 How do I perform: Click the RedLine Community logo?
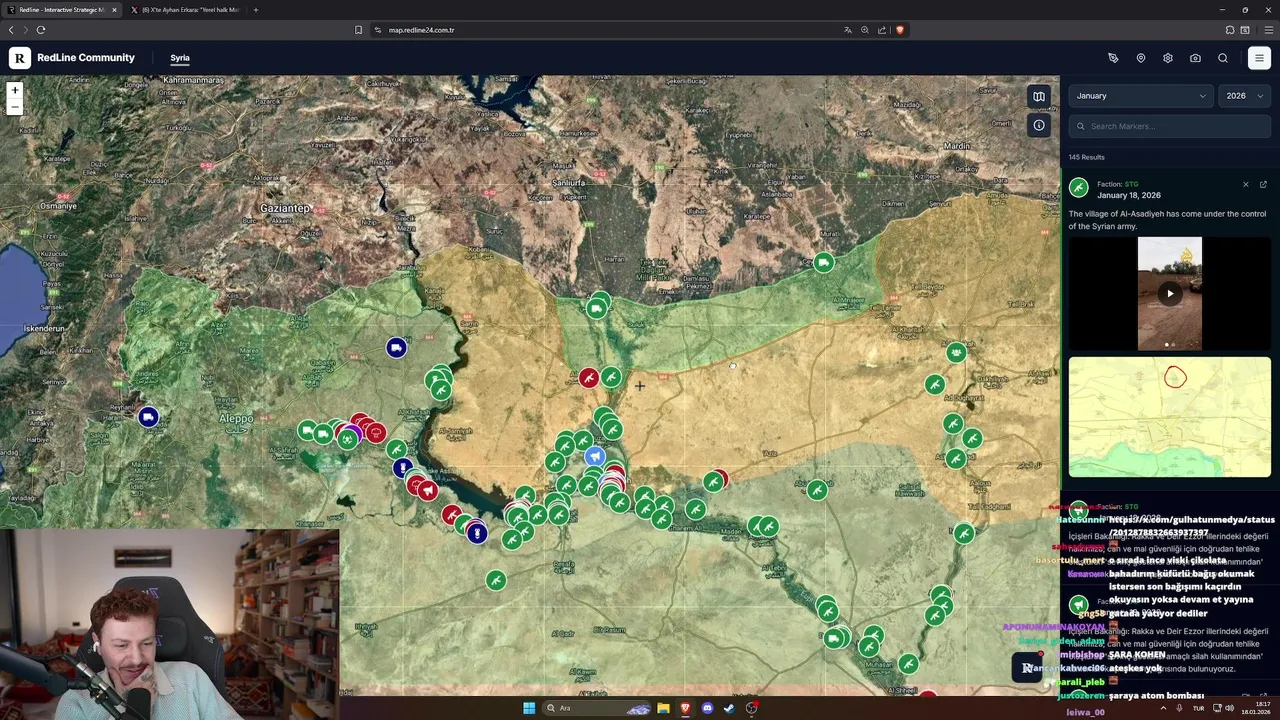[x=20, y=58]
